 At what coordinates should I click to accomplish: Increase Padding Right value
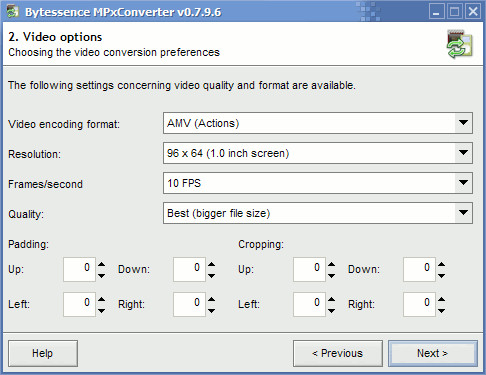(211, 299)
